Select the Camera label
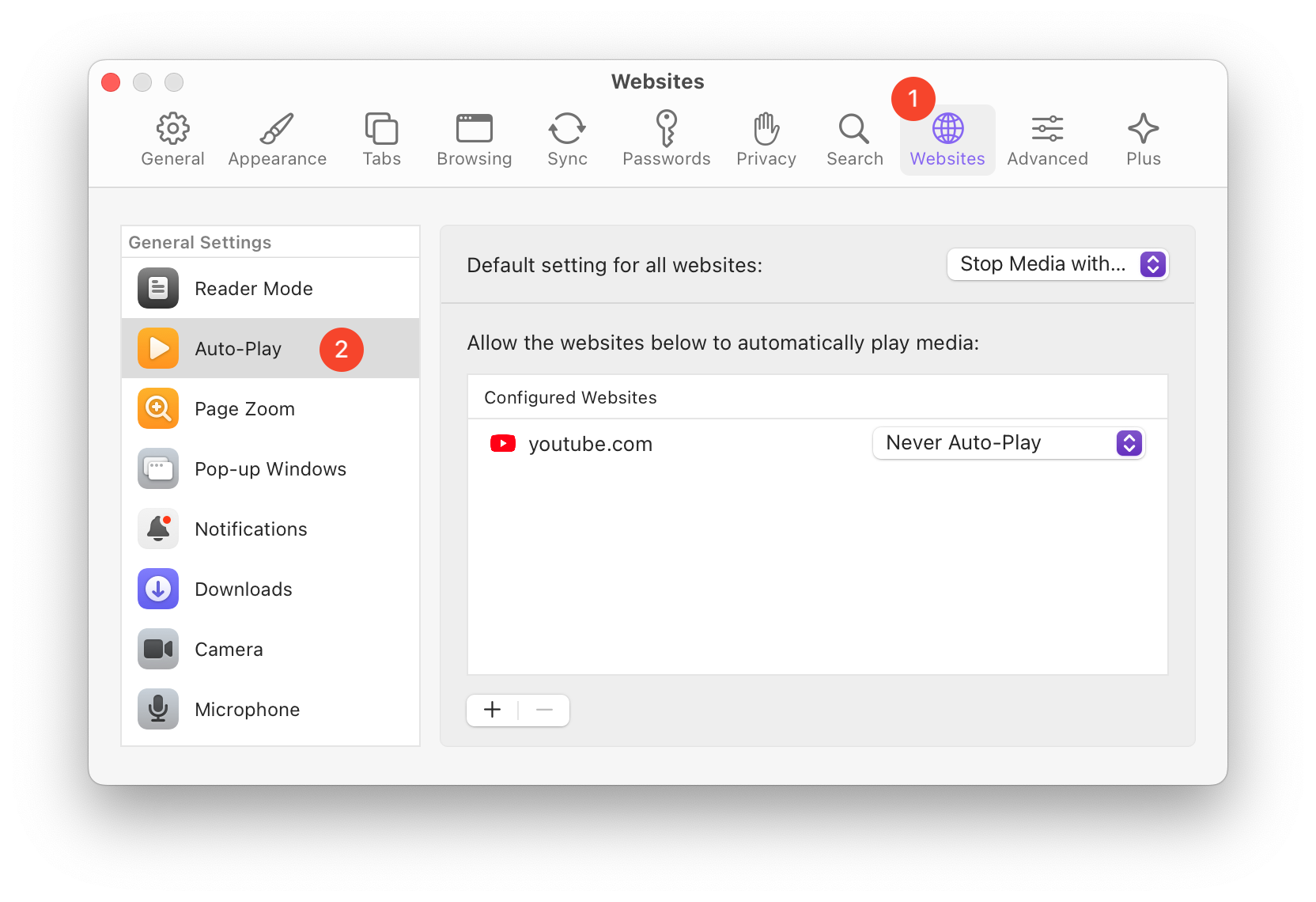Viewport: 1316px width, 902px height. click(229, 650)
